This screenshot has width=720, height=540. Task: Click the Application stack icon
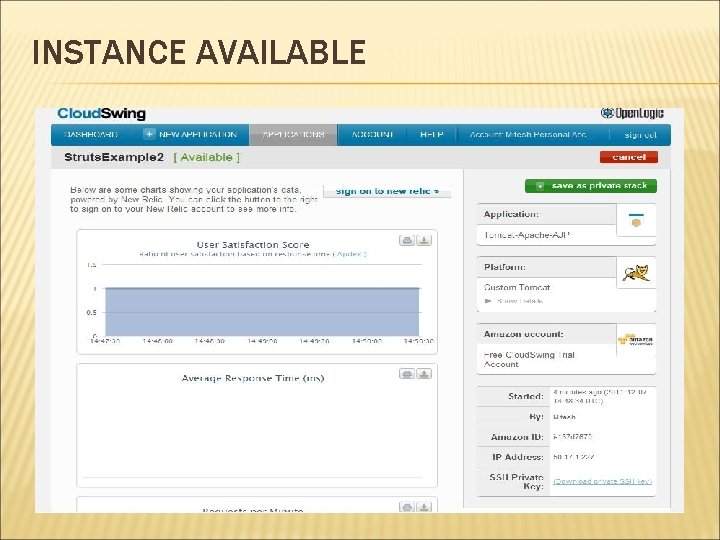[636, 220]
